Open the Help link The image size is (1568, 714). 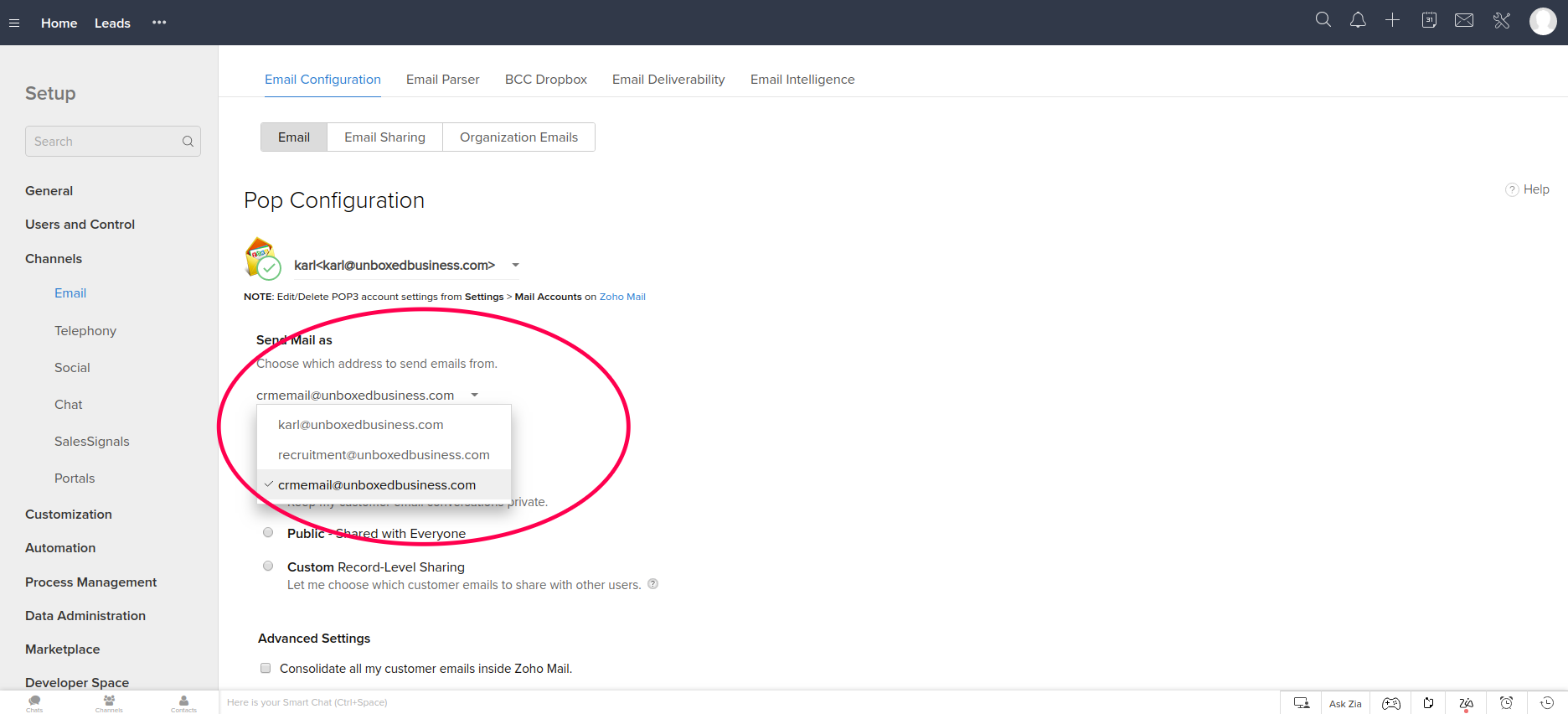(x=1528, y=189)
